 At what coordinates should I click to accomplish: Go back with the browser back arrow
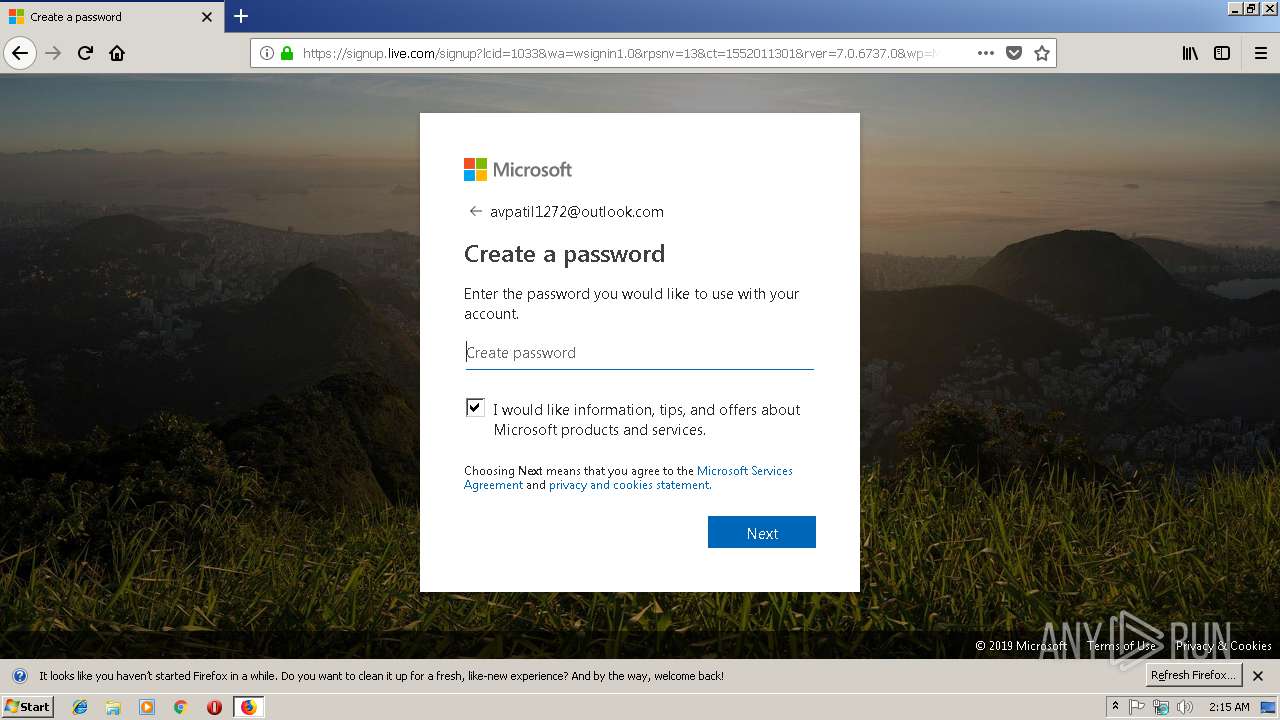tap(20, 53)
